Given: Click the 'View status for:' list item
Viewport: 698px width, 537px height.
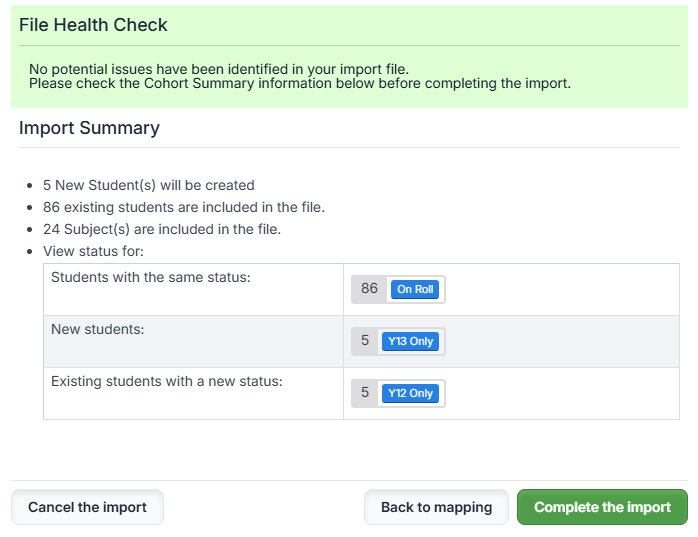Looking at the screenshot, I should click(x=93, y=251).
